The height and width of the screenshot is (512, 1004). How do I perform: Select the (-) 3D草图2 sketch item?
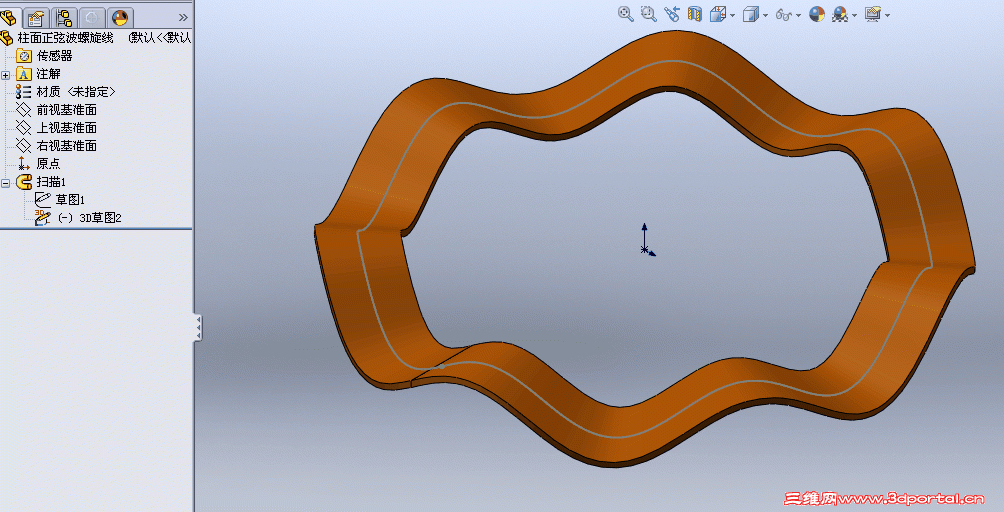[x=89, y=218]
